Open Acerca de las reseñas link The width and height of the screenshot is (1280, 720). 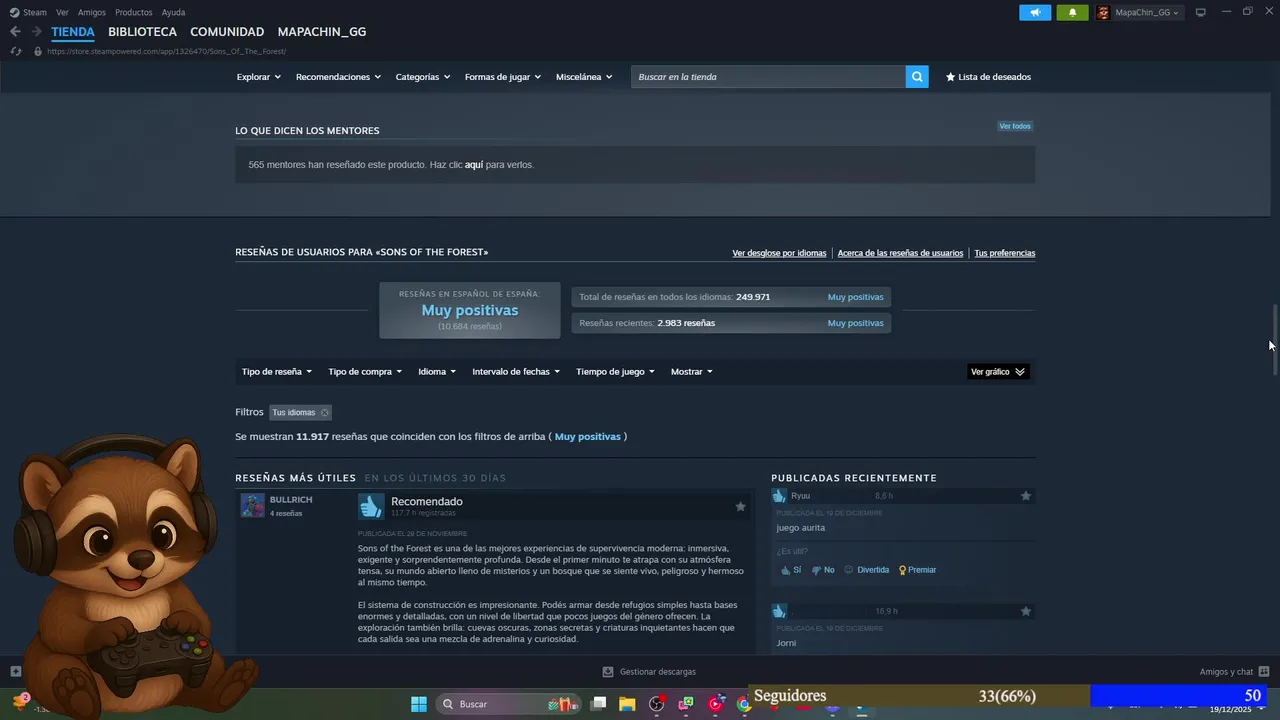click(x=900, y=253)
